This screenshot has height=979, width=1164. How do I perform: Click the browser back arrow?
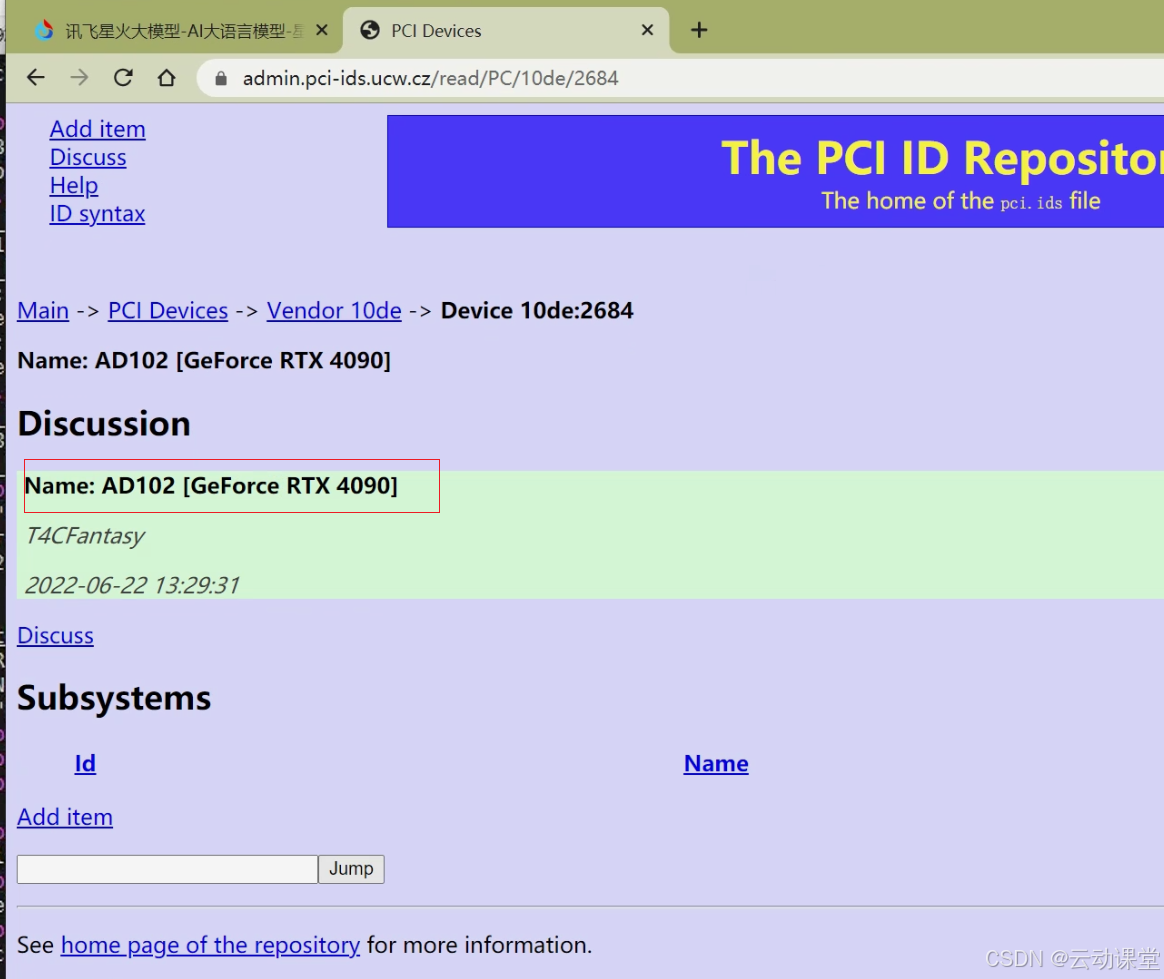pyautogui.click(x=36, y=78)
